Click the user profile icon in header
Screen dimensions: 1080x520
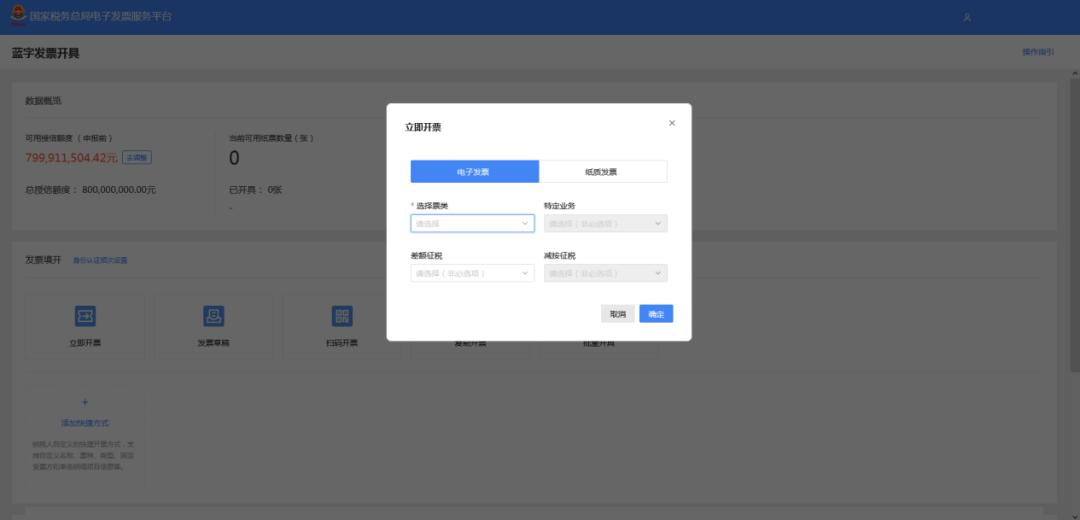tap(967, 17)
